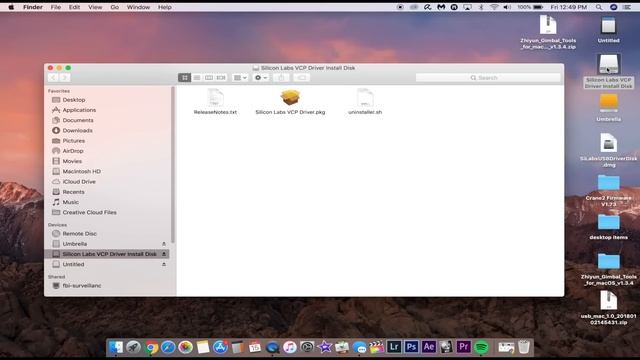Open Notification Center icon
This screenshot has height=360, width=640.
coord(627,7)
